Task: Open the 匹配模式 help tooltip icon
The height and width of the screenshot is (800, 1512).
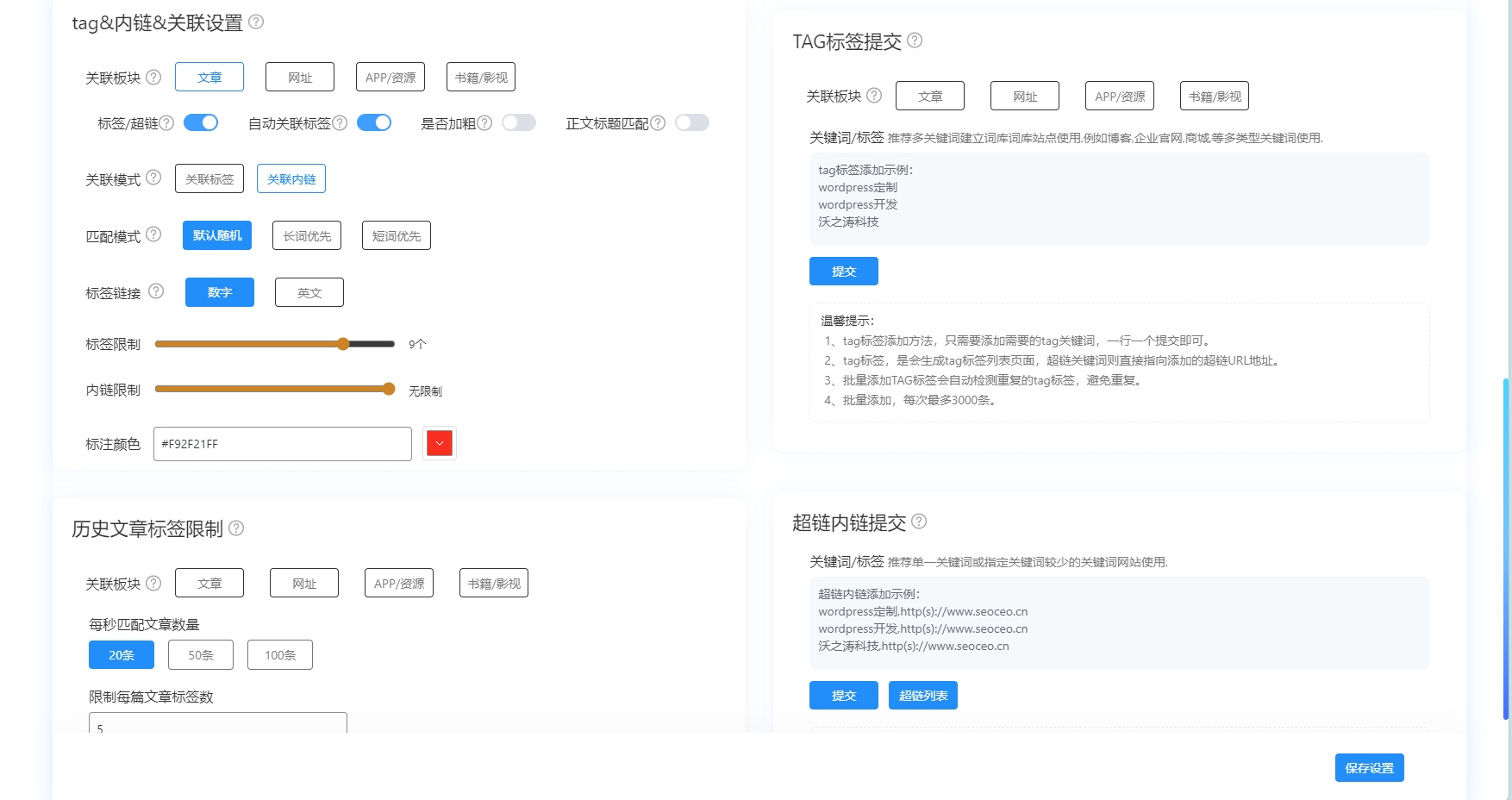Action: (154, 234)
